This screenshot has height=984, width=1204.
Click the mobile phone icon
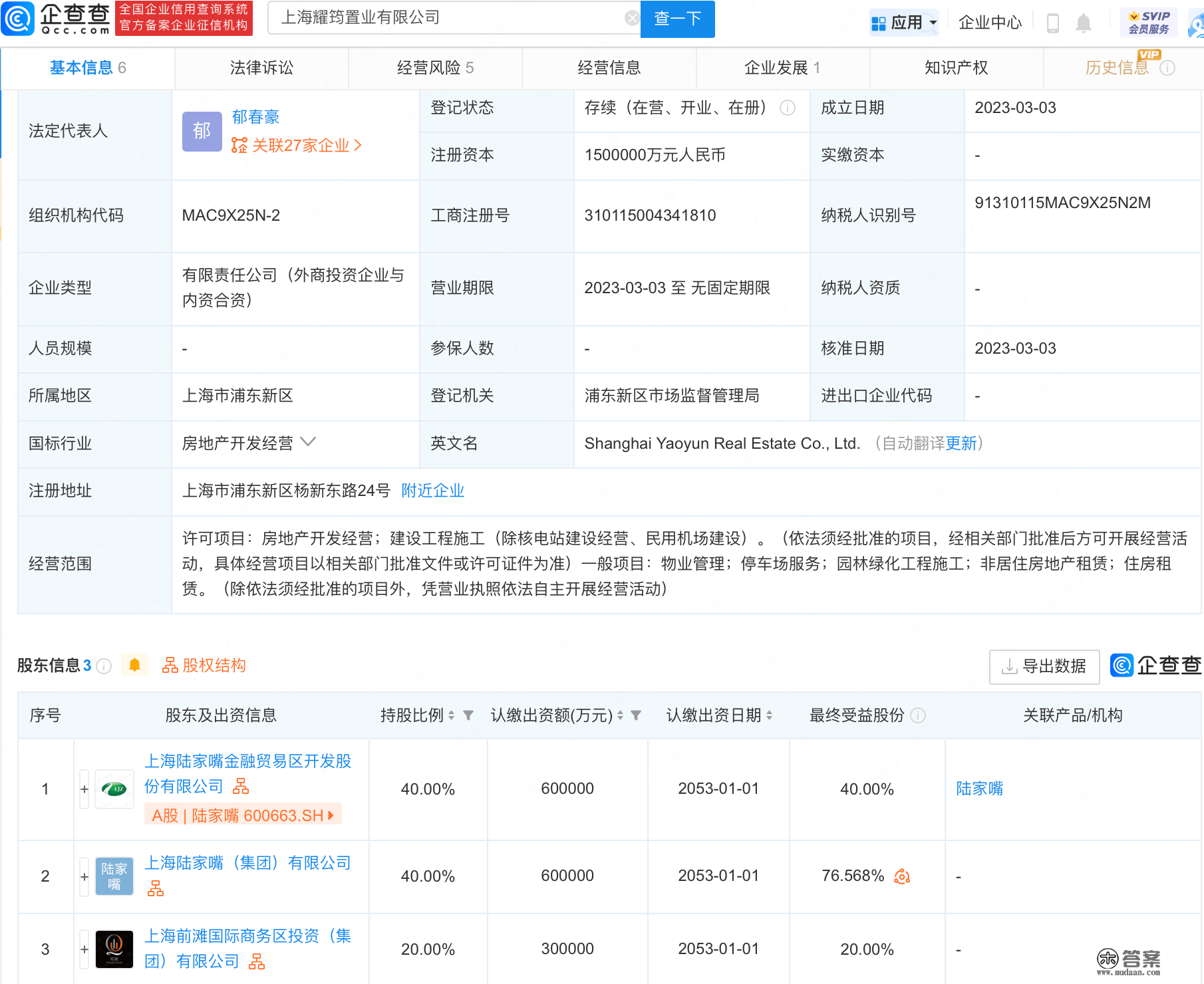pos(1052,23)
